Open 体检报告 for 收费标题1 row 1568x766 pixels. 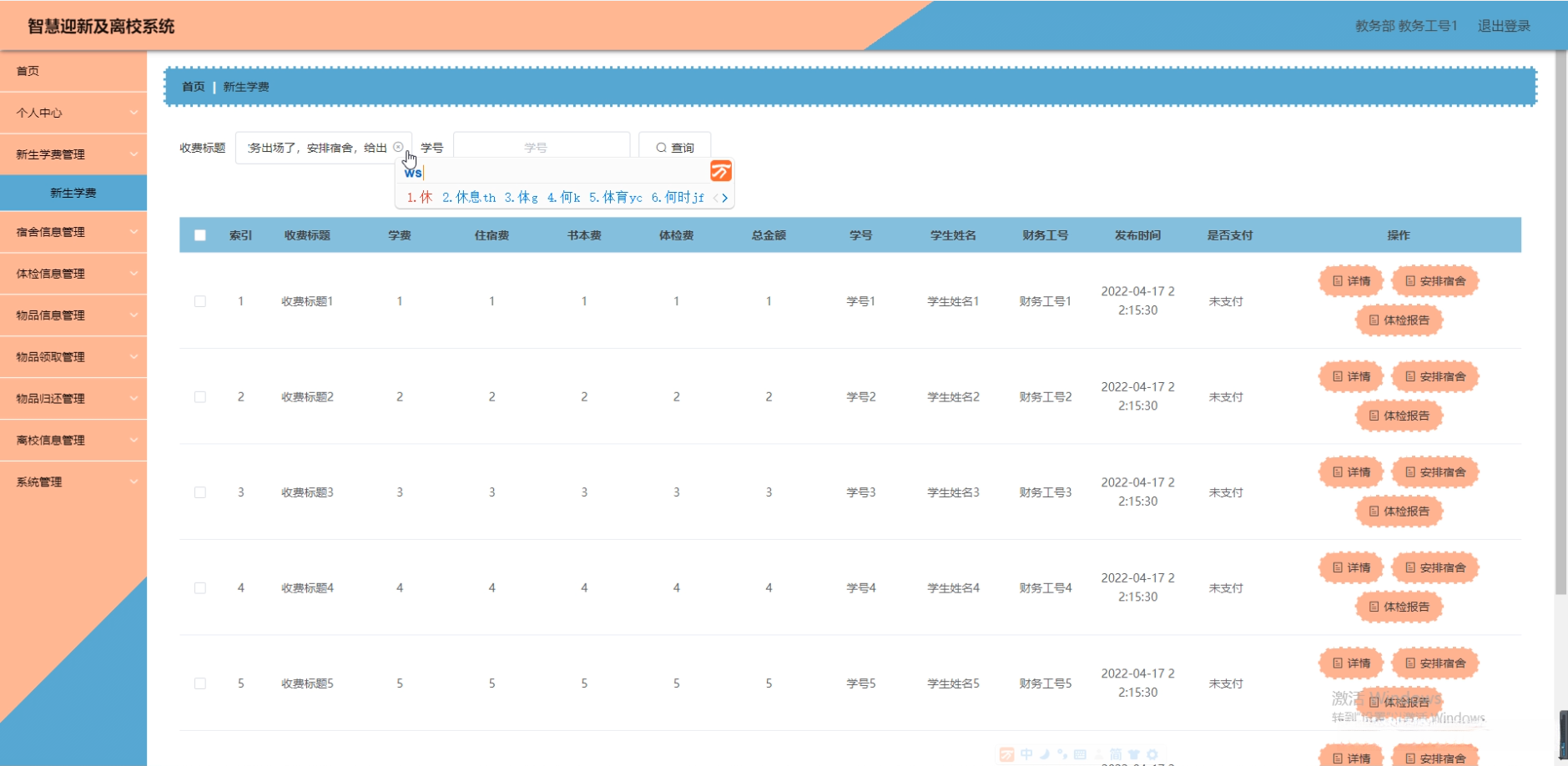pyautogui.click(x=1399, y=320)
